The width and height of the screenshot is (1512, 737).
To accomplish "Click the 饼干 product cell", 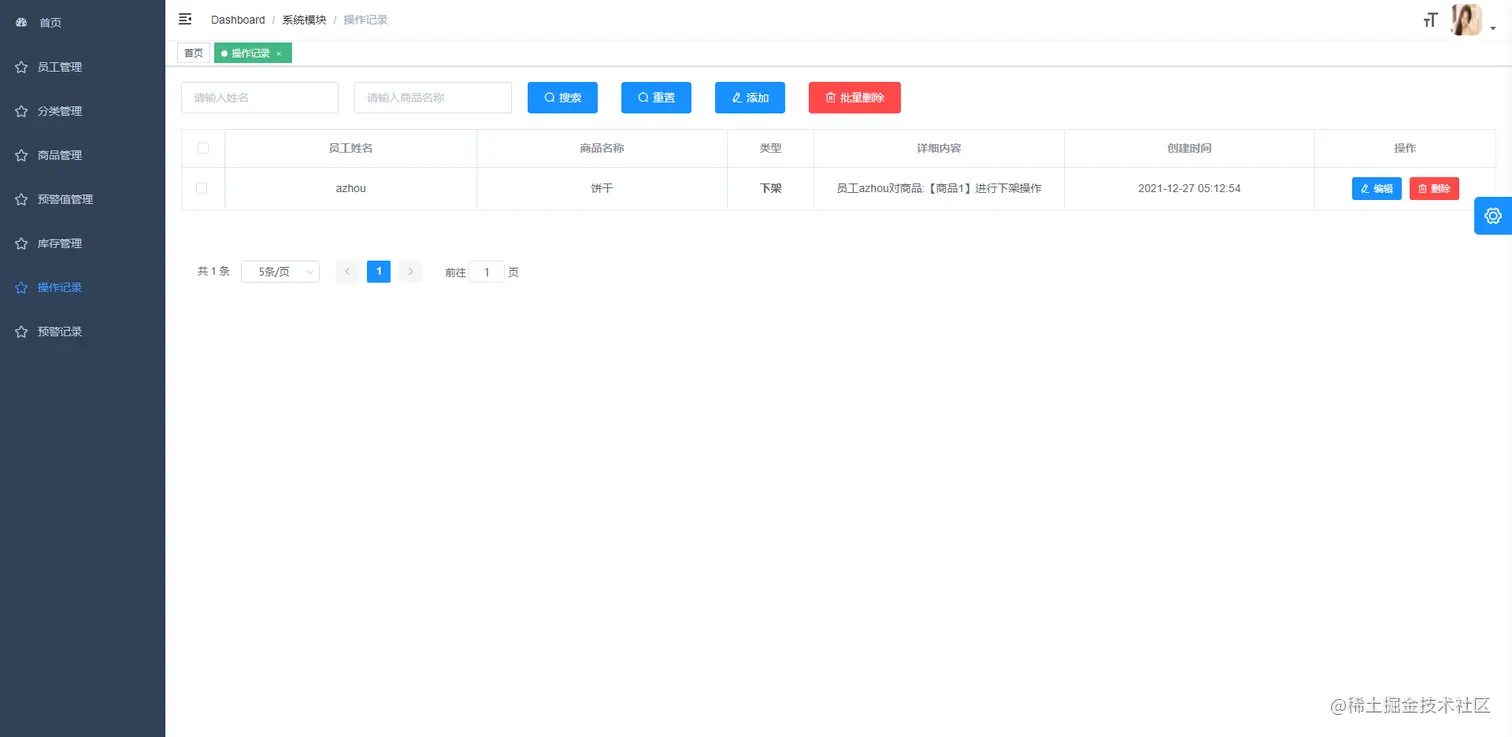I will [x=602, y=188].
